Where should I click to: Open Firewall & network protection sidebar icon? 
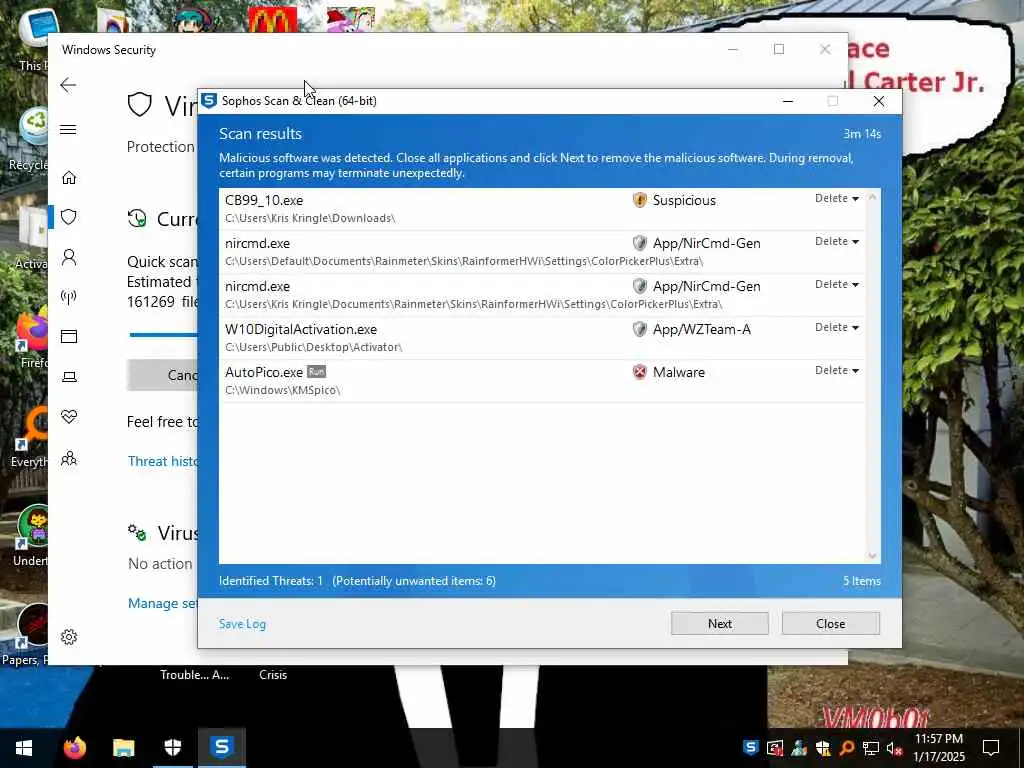pos(69,297)
